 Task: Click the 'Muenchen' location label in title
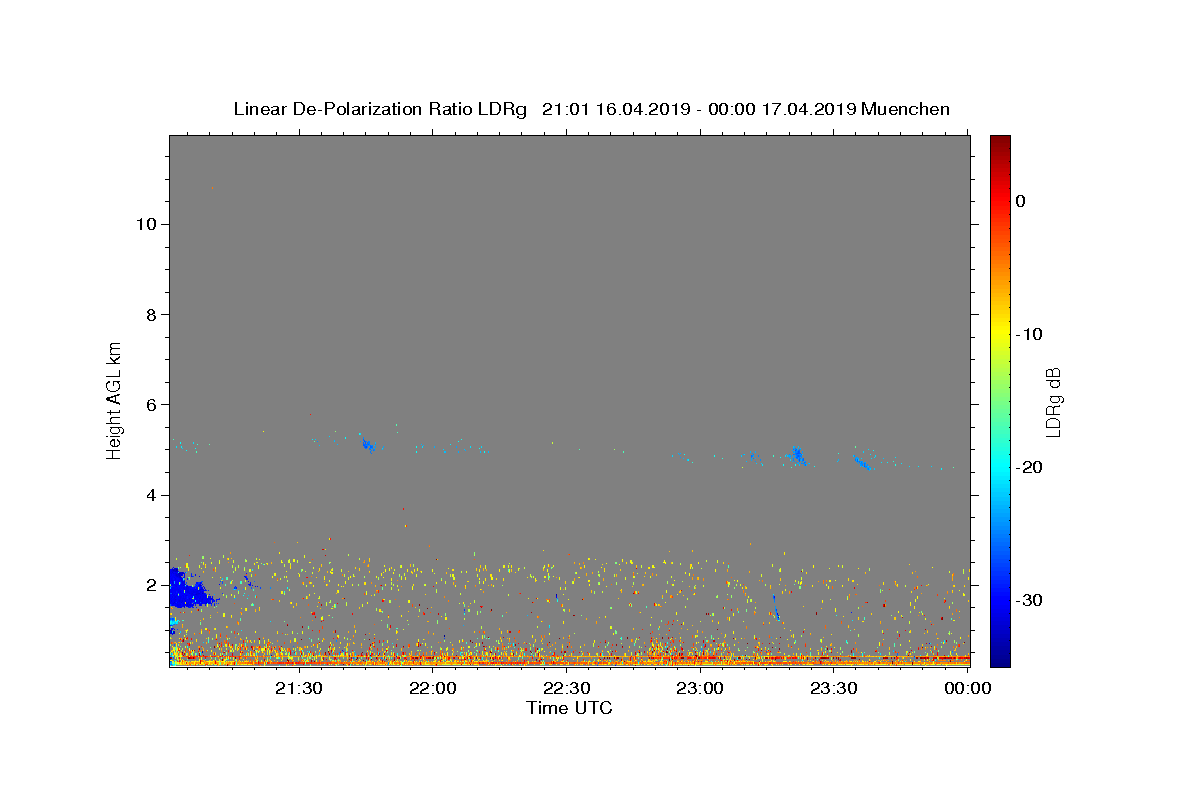tap(905, 109)
